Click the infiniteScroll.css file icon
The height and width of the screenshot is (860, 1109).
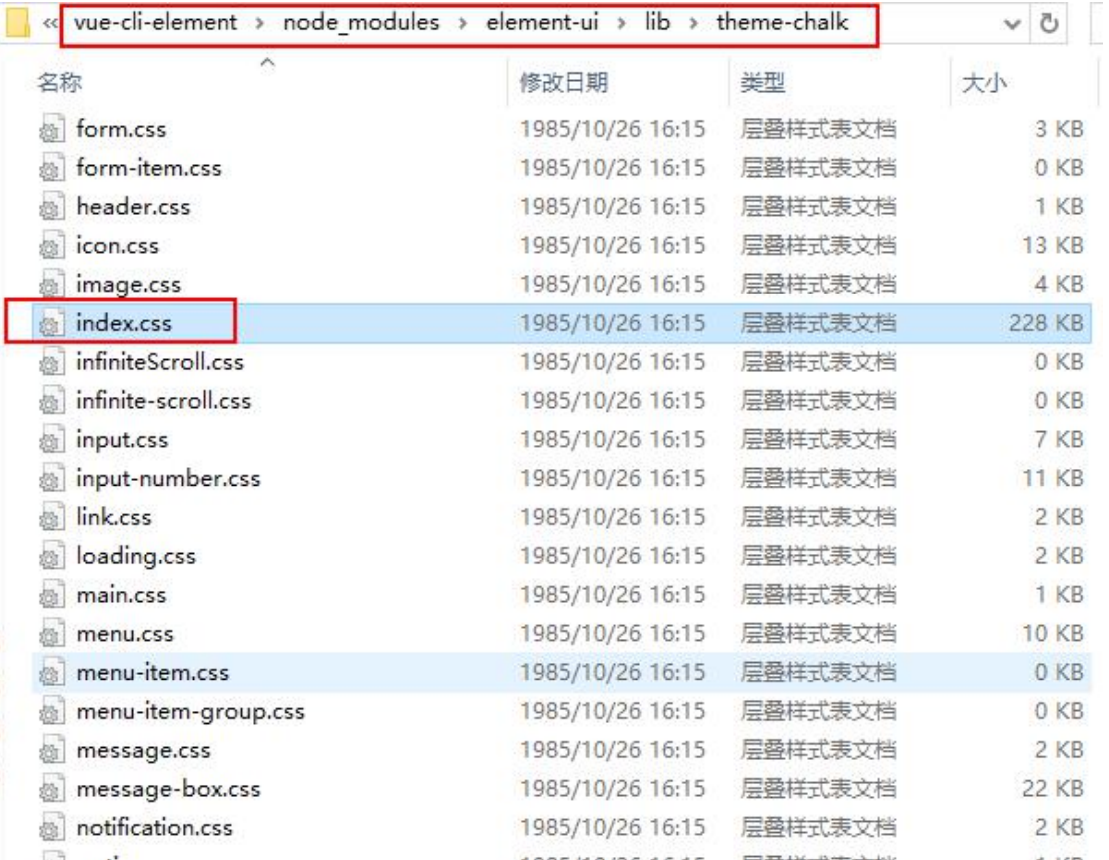[52, 362]
